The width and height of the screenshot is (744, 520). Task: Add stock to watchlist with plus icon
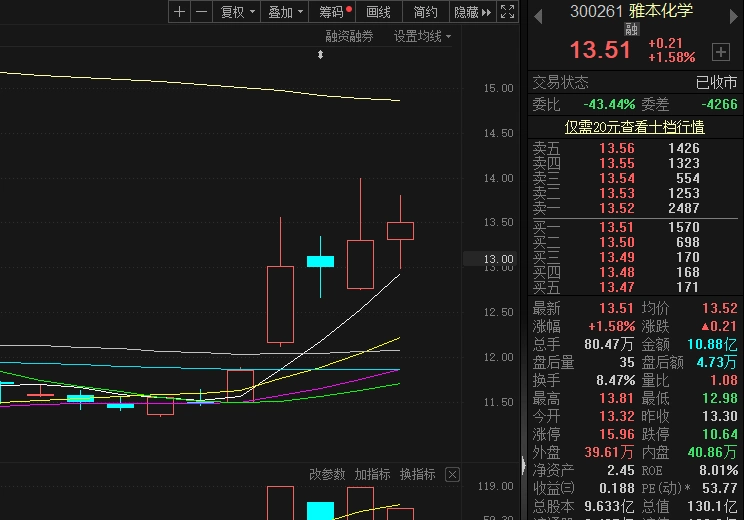coord(720,52)
